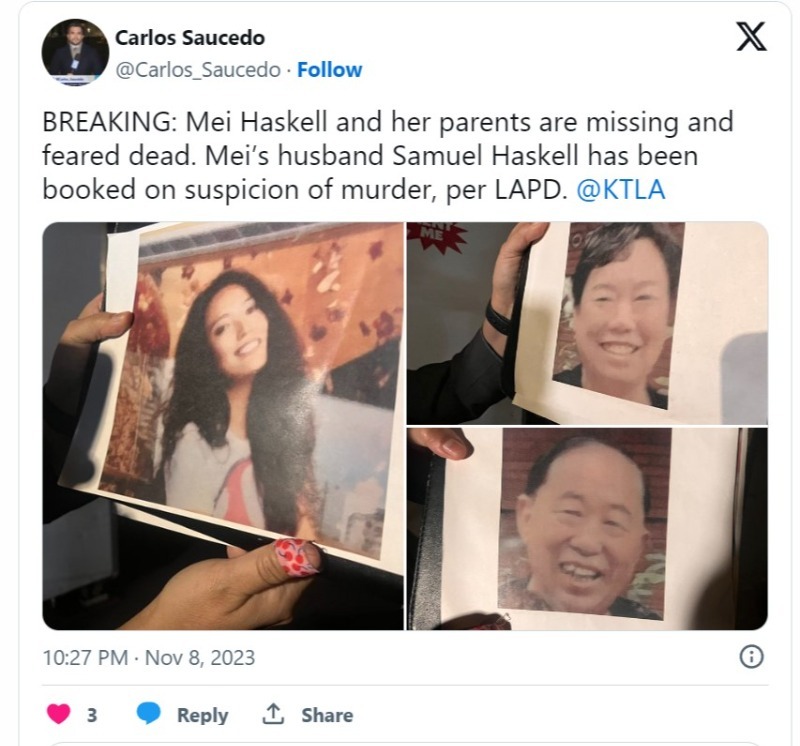
Task: Open the @Carlos_Saucedo handle
Action: 198,70
